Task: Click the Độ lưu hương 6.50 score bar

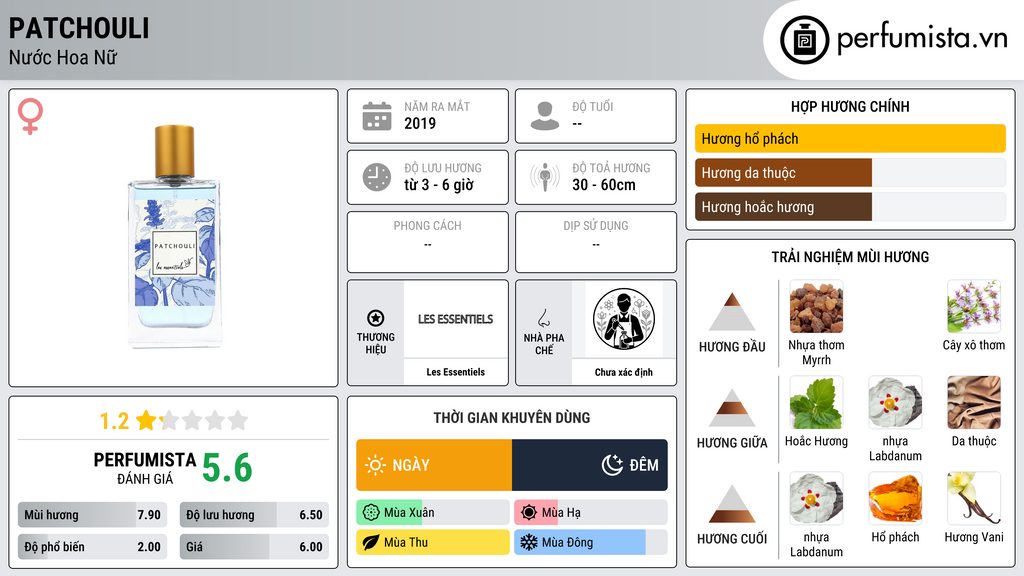Action: tap(254, 515)
